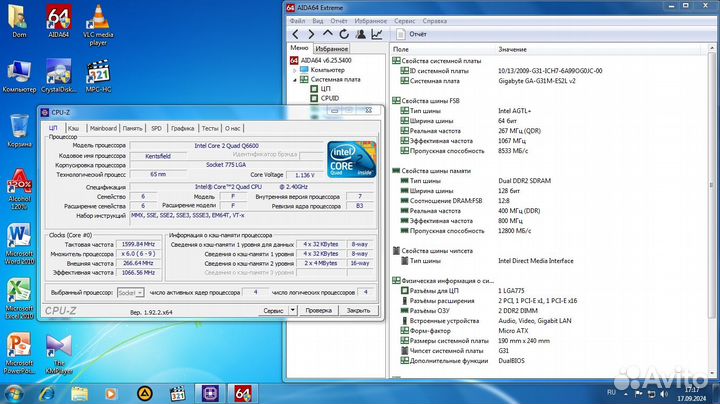The image size is (720, 404).
Task: Launch Internet Explorer from the taskbar
Action: 47,393
